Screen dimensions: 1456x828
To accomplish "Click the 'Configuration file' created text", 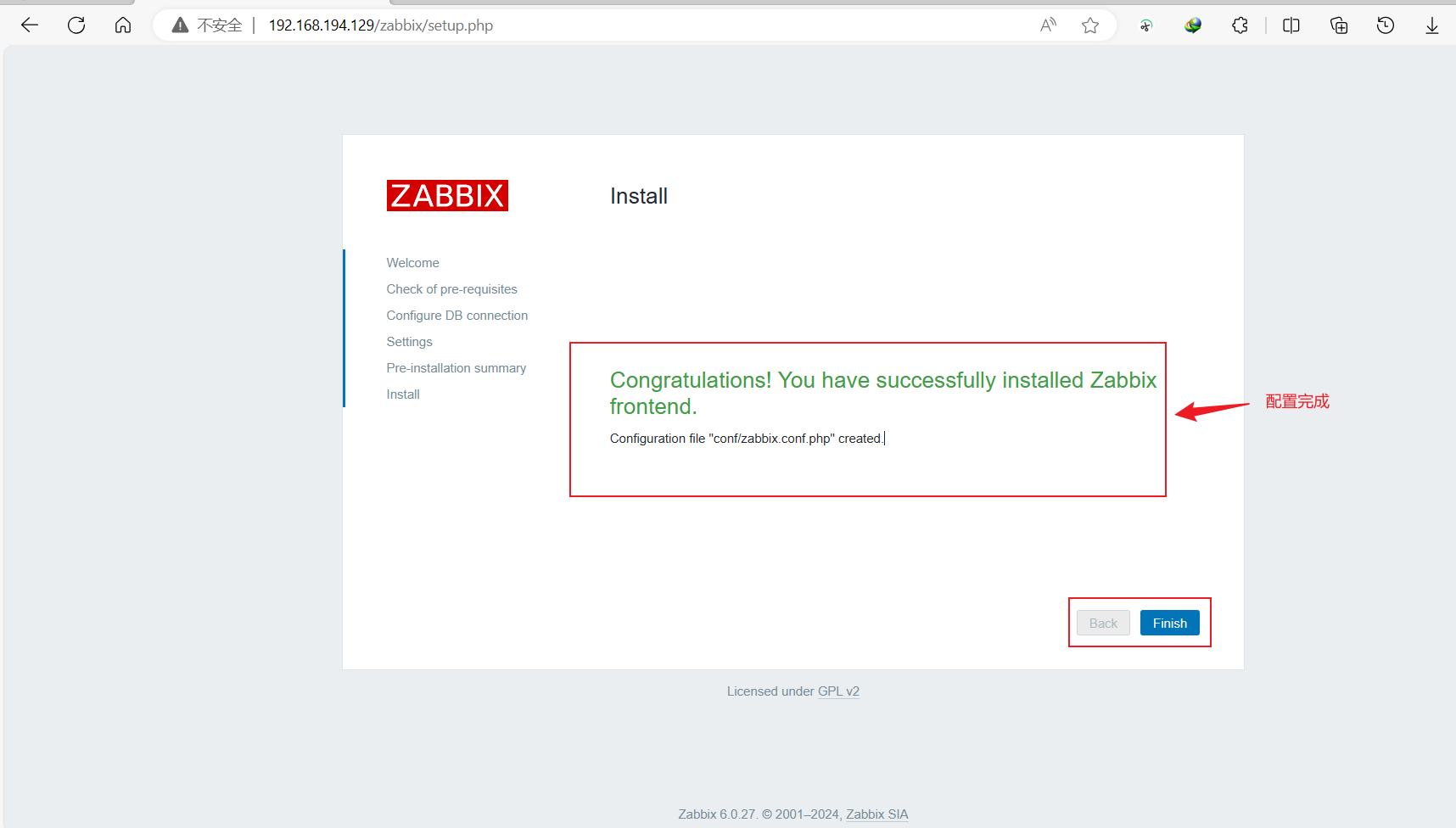I will coord(747,439).
